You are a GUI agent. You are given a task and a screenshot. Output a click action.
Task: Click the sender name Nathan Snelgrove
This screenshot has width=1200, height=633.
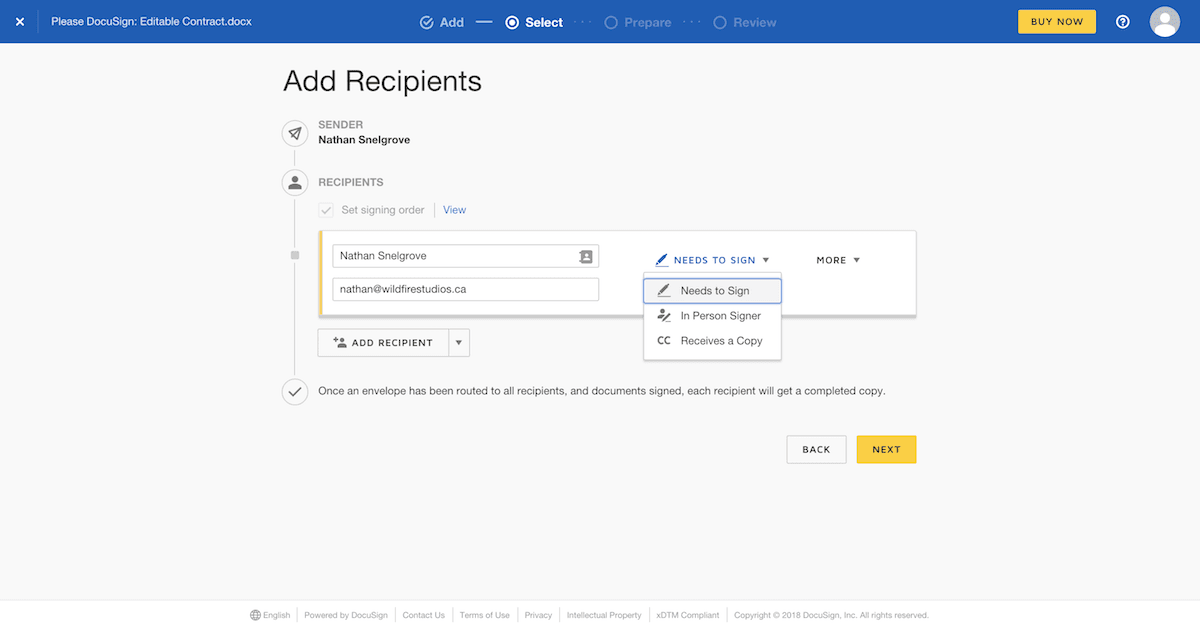(364, 140)
